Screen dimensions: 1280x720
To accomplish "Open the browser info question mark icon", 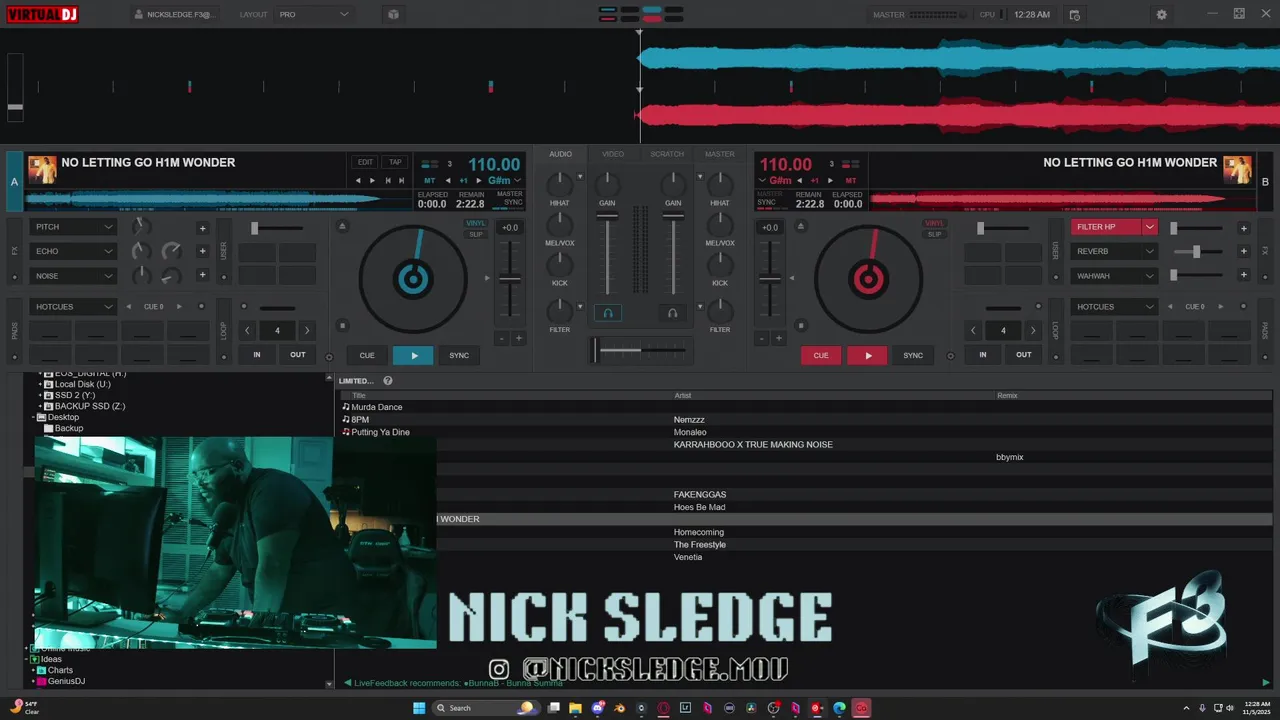I will (x=388, y=380).
